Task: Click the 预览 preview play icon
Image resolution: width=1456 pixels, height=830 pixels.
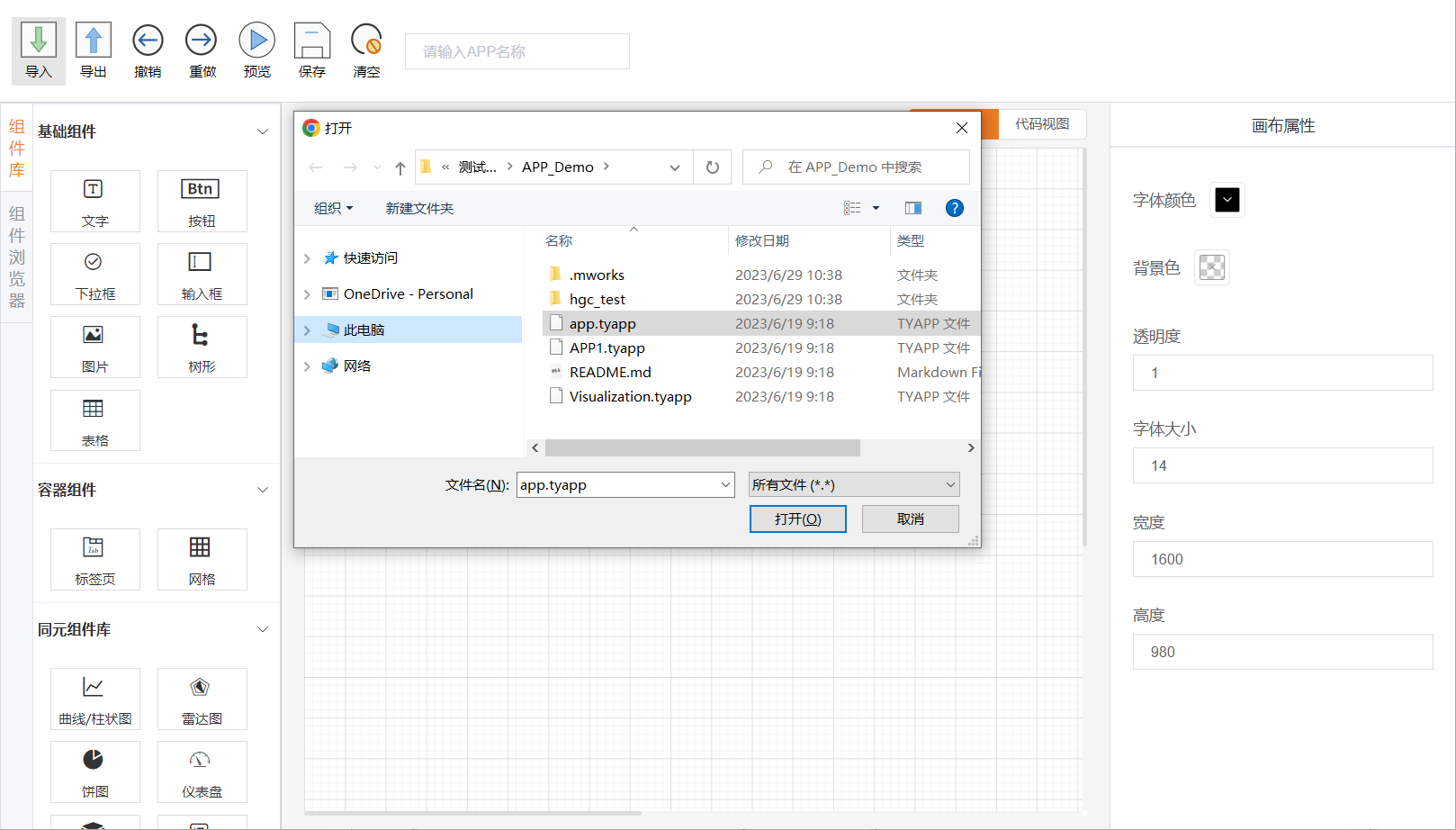Action: (257, 41)
